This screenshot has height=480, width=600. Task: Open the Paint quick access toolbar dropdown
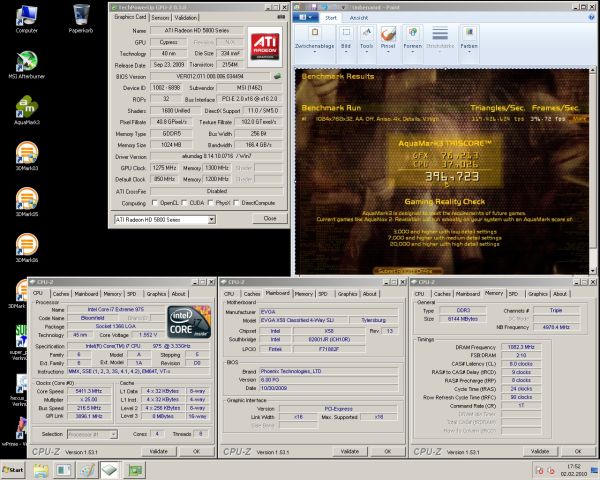point(343,7)
